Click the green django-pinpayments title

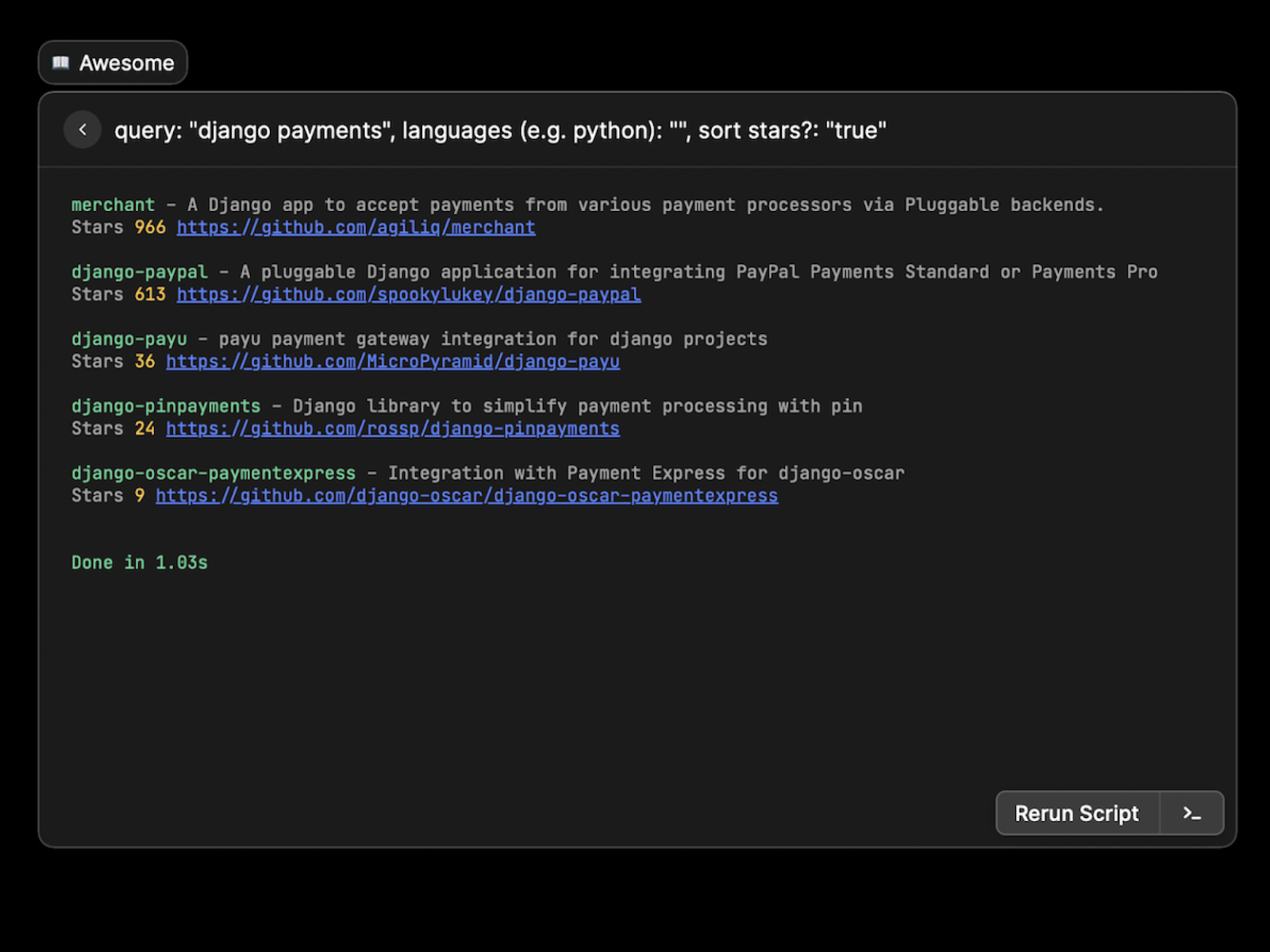point(166,406)
